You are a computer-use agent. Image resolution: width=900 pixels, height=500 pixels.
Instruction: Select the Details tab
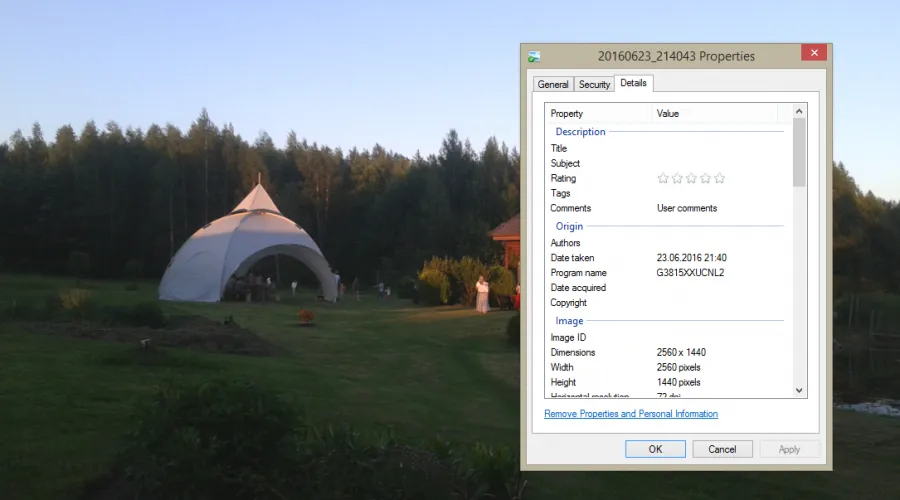pos(633,83)
